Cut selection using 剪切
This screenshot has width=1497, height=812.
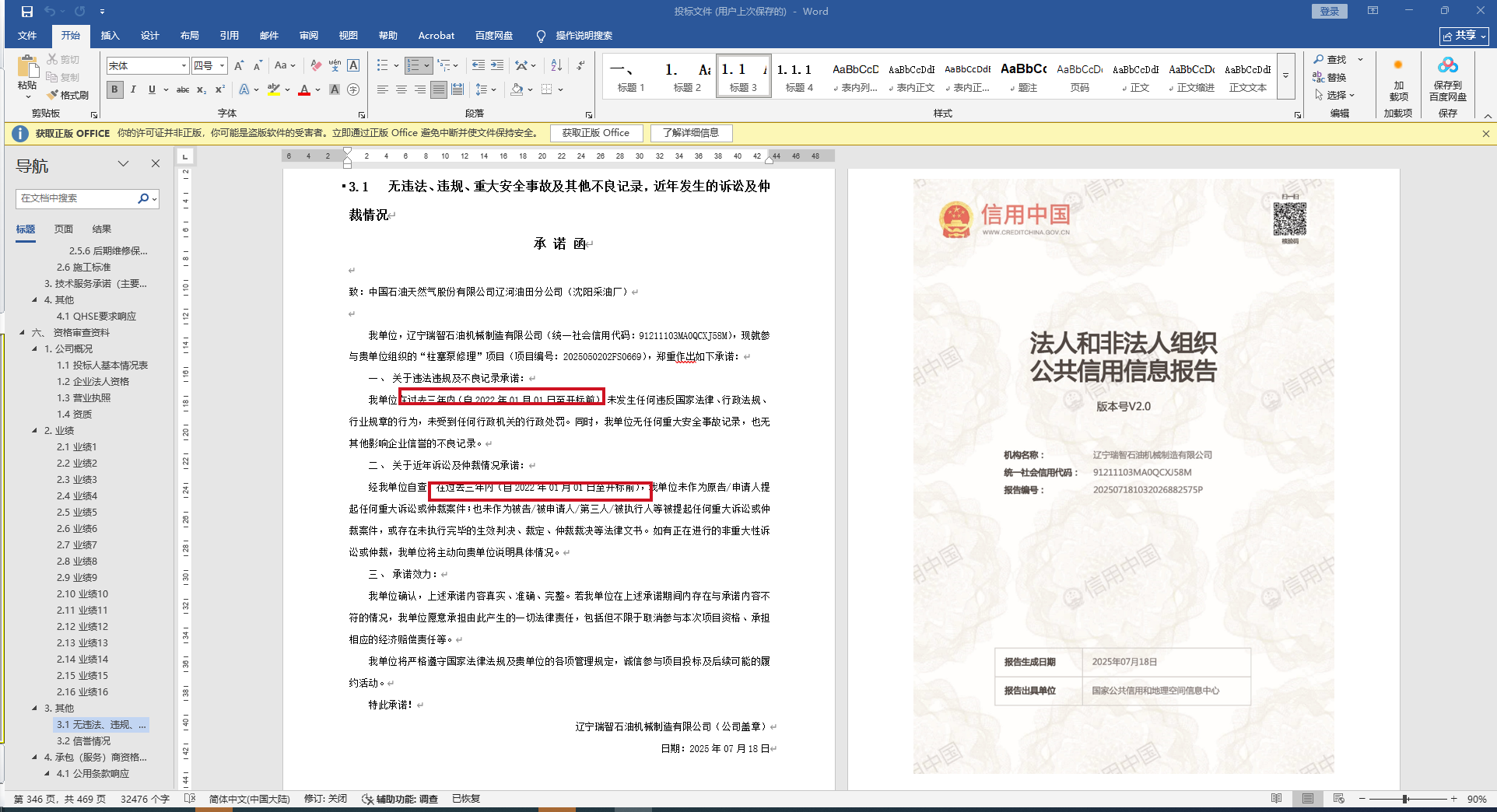(63, 59)
